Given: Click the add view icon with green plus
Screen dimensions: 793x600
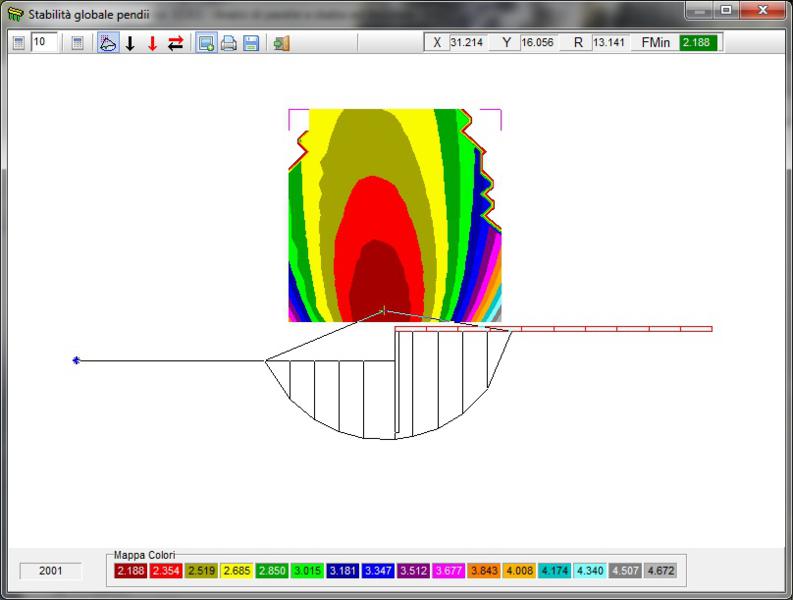Looking at the screenshot, I should click(x=206, y=43).
